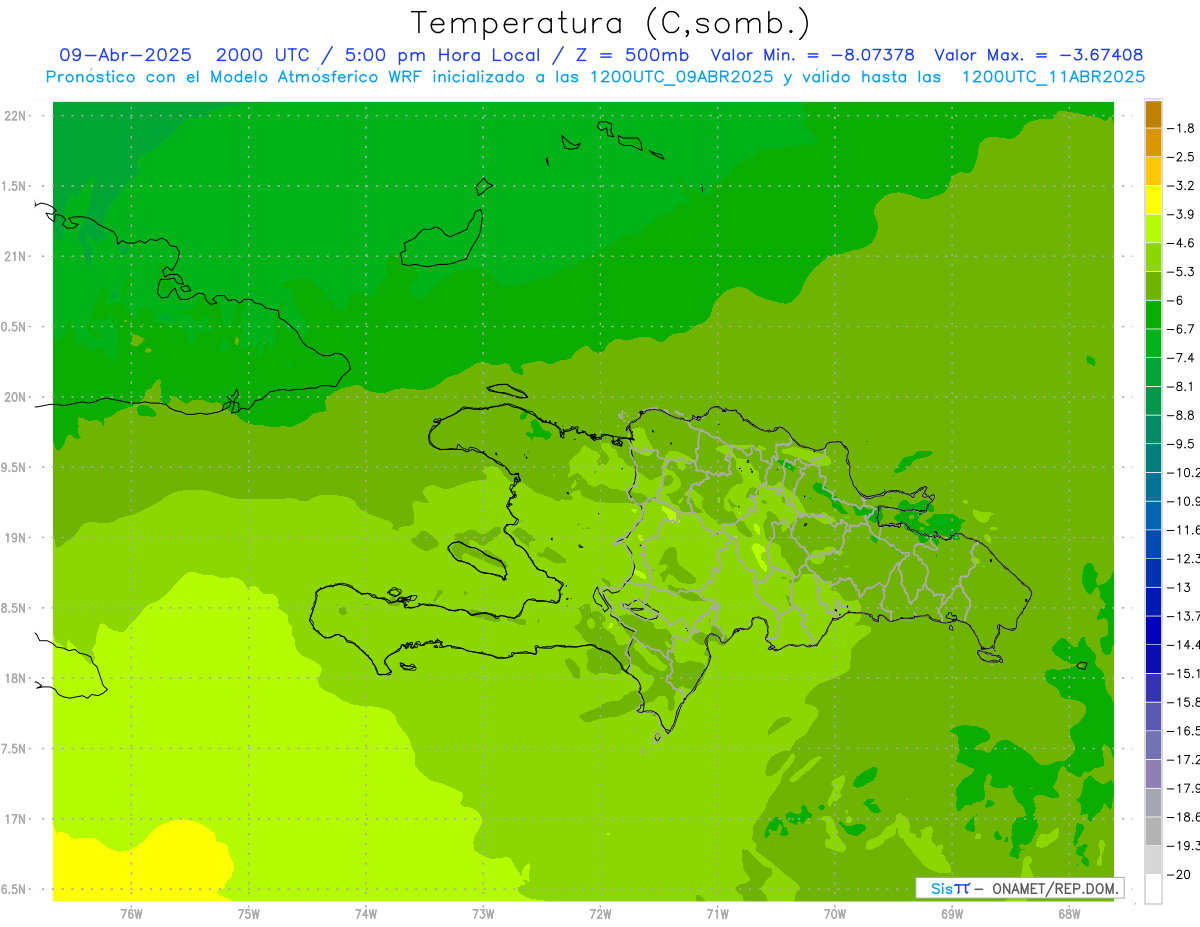Click the '21N' latitude label
1200x927 pixels.
coord(15,257)
